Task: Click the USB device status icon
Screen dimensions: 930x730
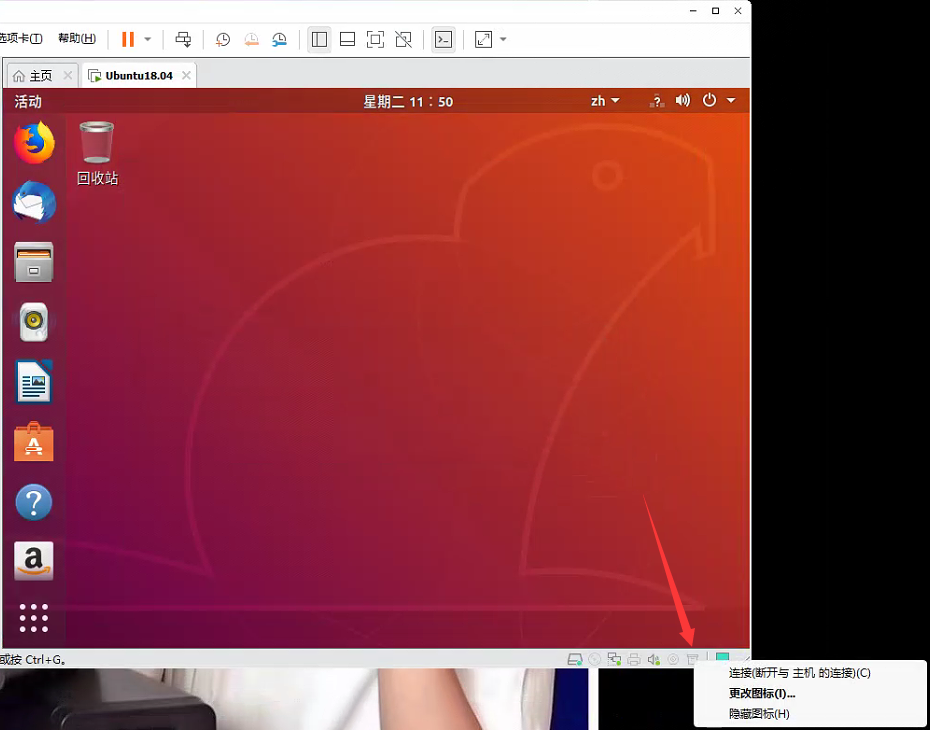Action: pos(693,659)
